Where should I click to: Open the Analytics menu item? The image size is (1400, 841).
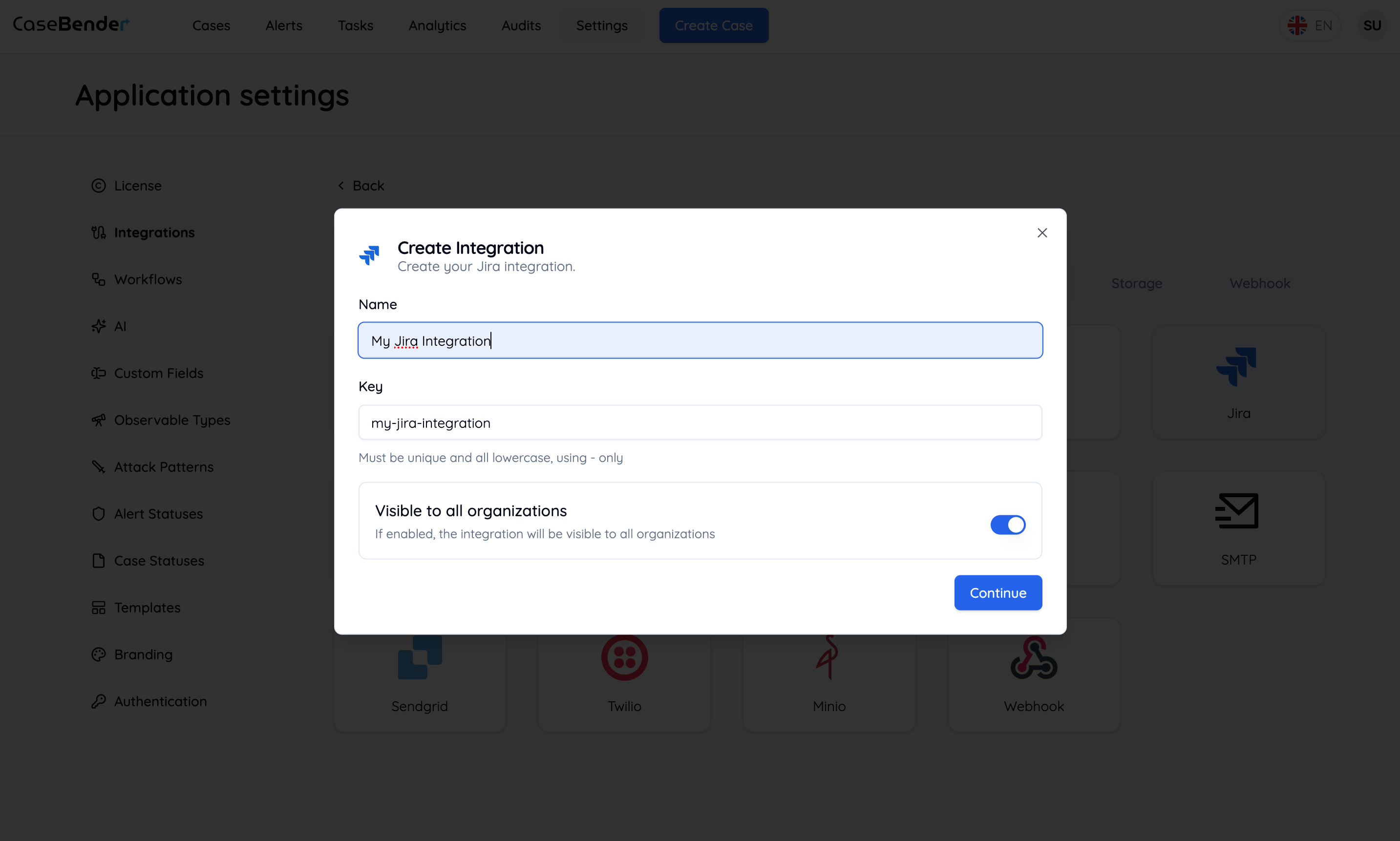tap(437, 25)
